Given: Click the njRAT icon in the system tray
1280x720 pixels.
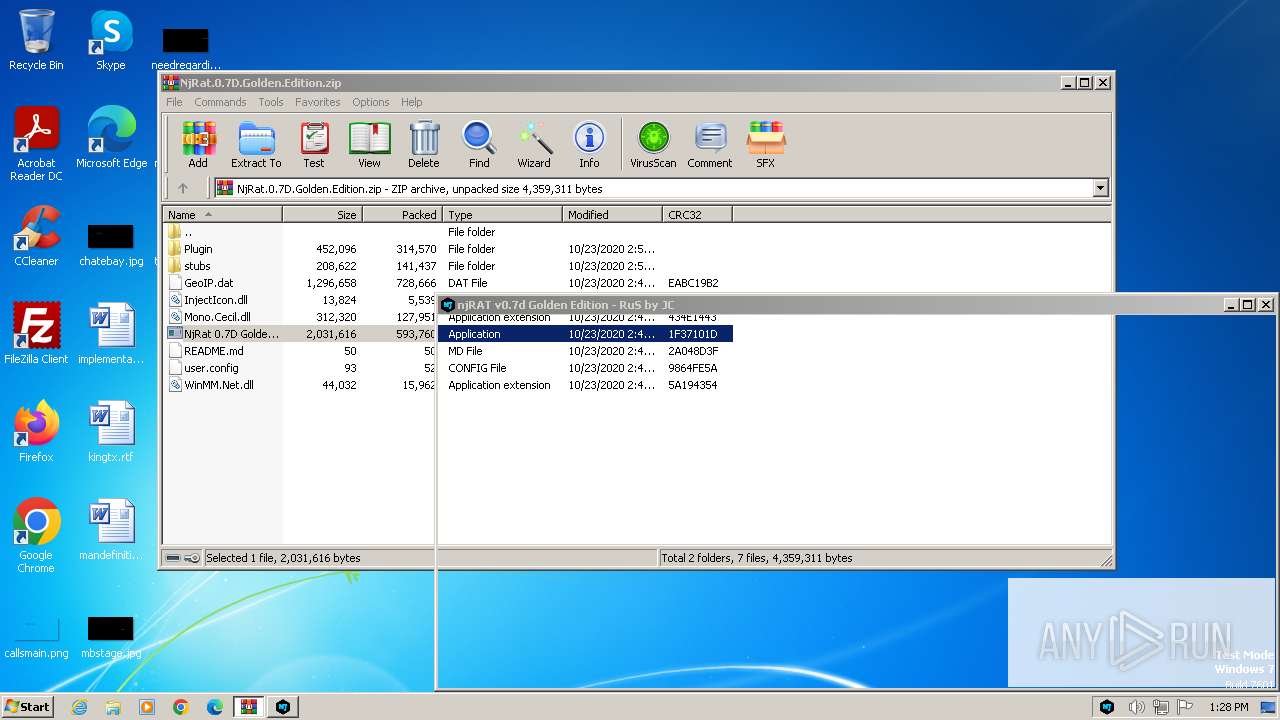Looking at the screenshot, I should pos(1107,707).
